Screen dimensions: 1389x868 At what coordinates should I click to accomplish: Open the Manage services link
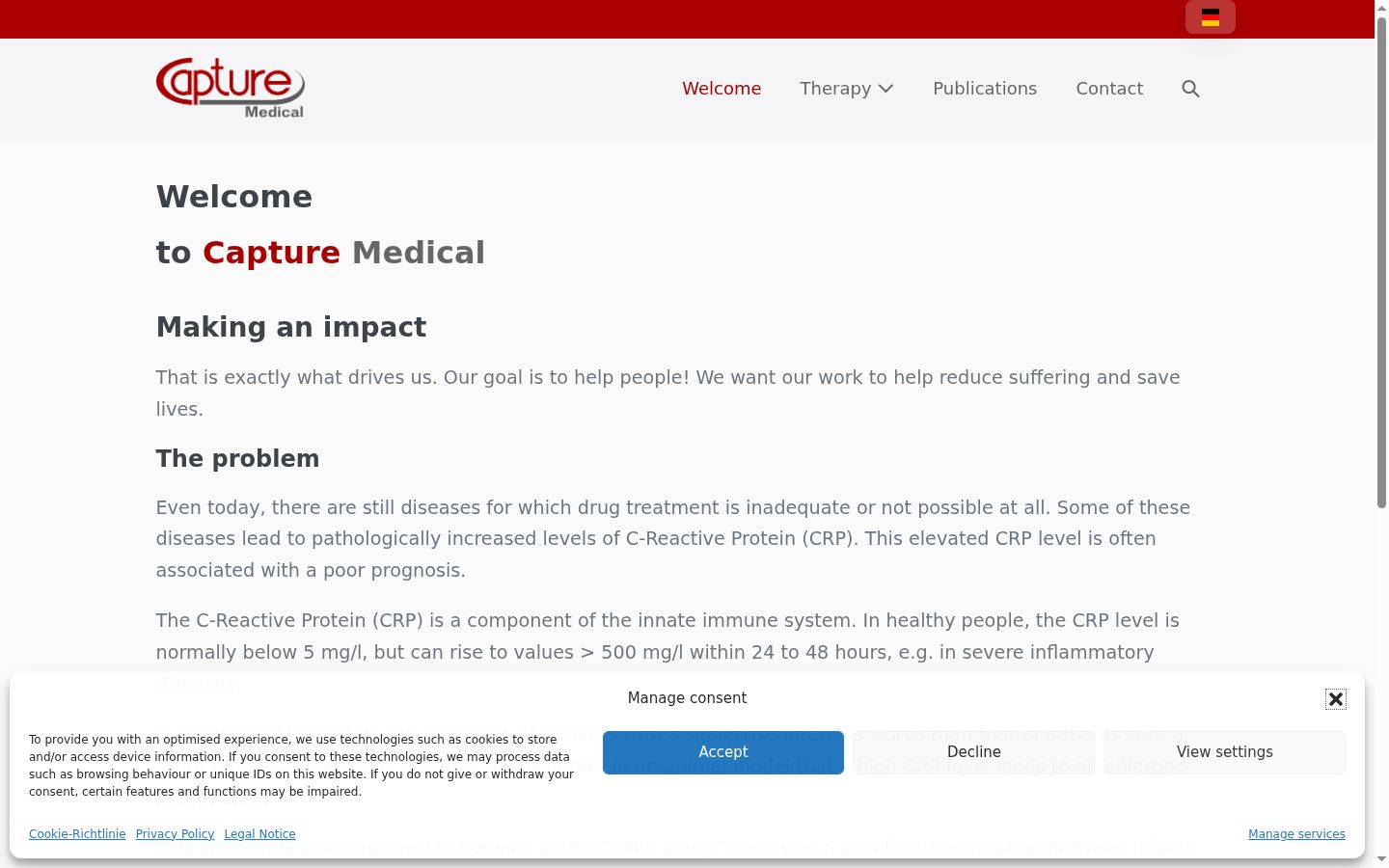(x=1296, y=834)
